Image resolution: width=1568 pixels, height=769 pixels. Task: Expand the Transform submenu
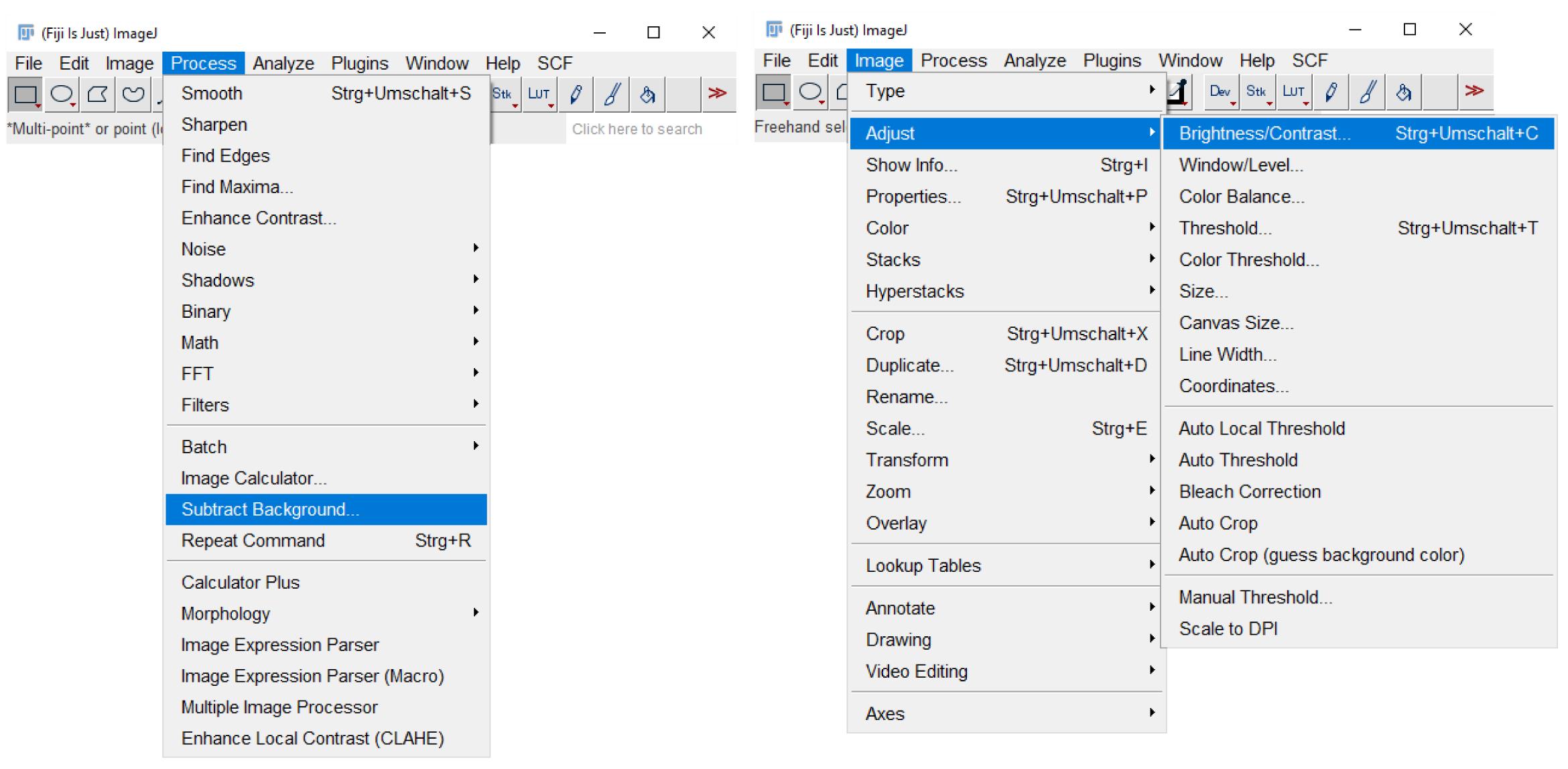tap(1005, 460)
